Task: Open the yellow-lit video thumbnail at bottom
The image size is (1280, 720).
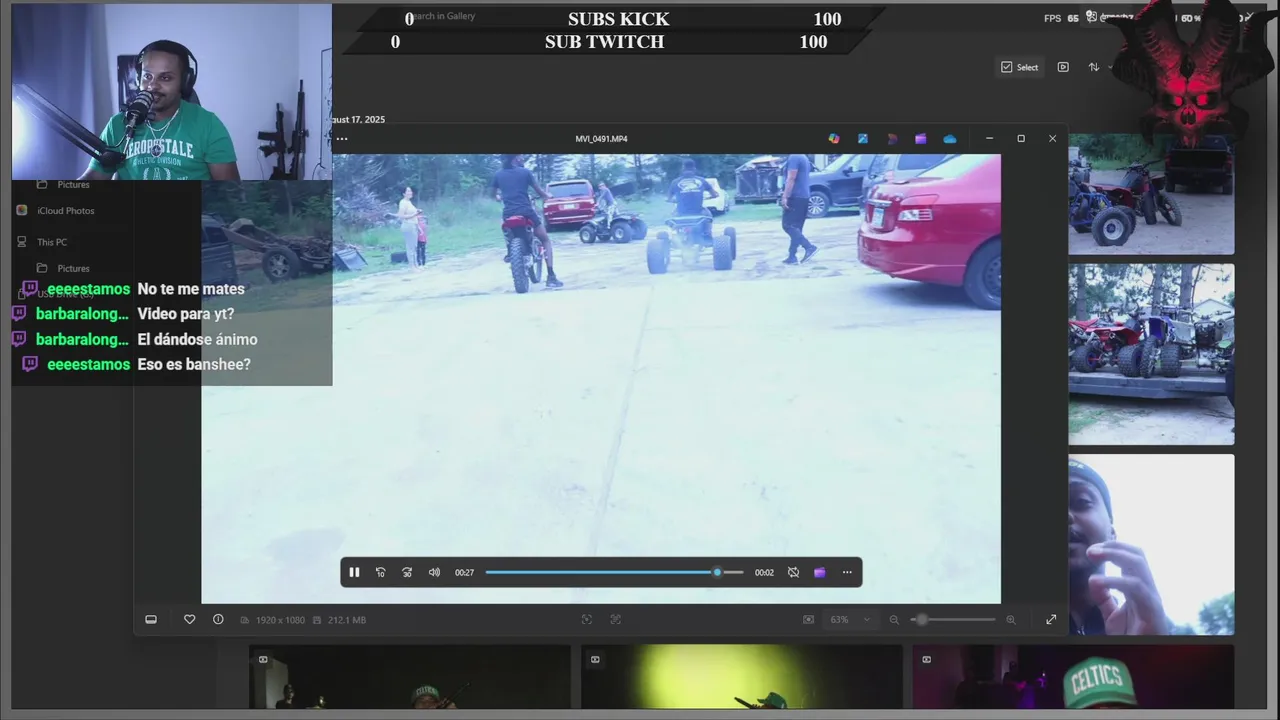Action: click(x=742, y=677)
